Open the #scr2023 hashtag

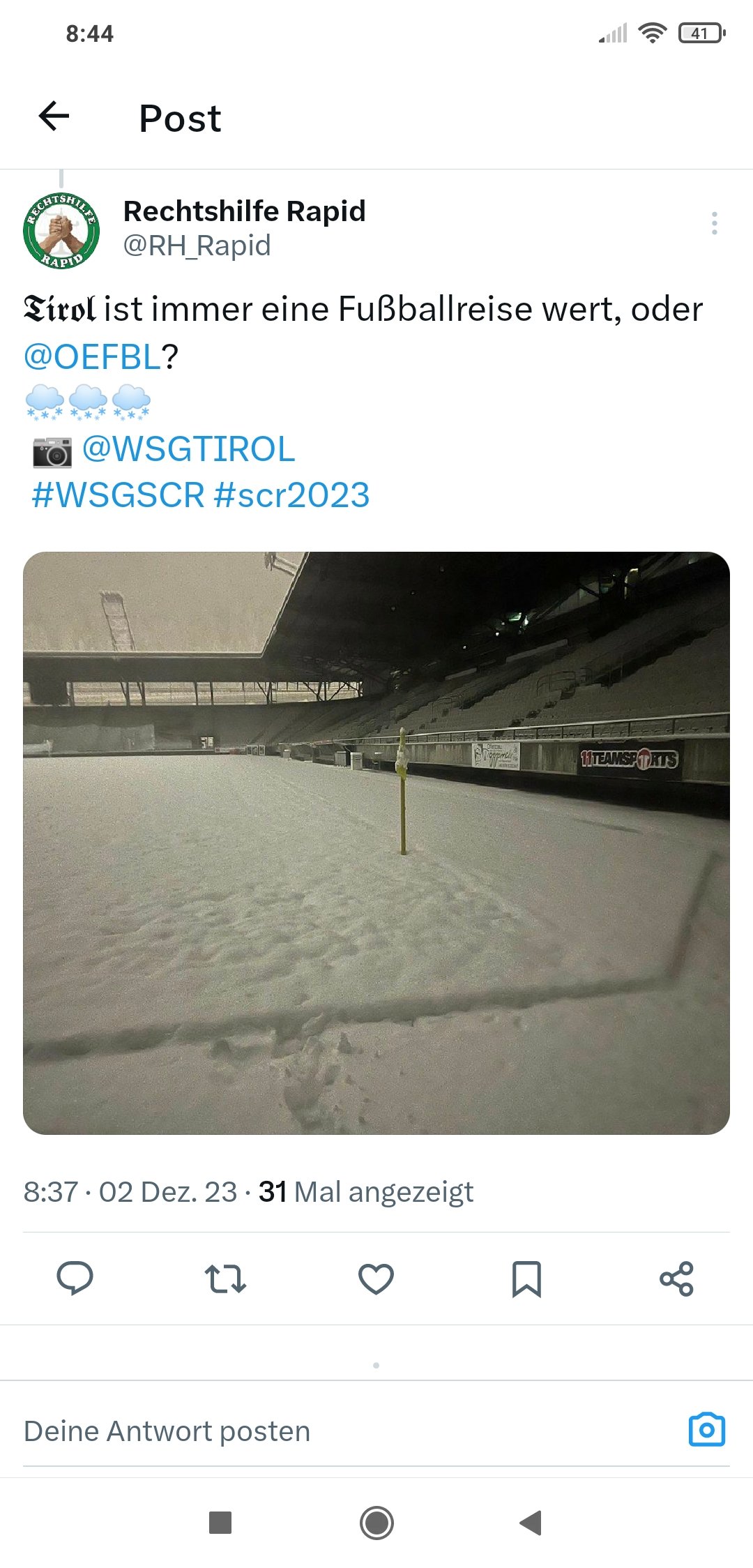click(x=291, y=495)
